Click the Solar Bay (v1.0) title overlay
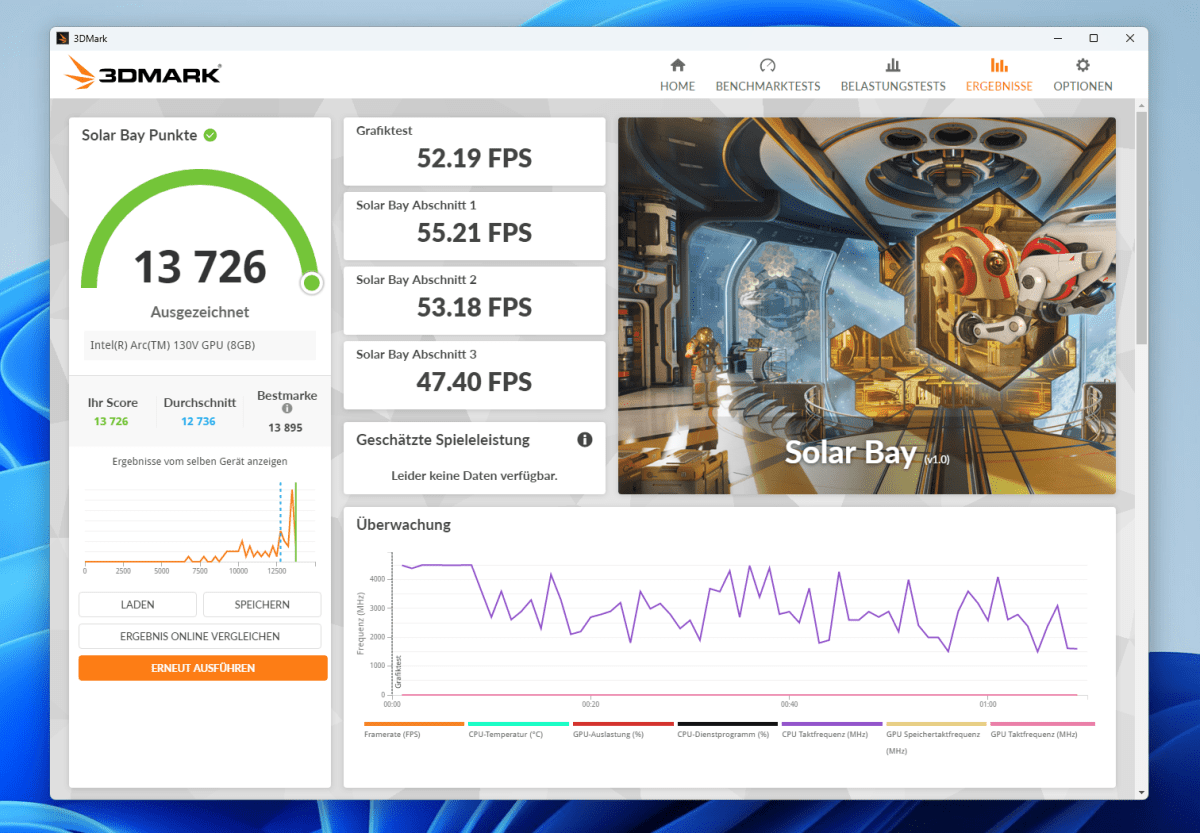This screenshot has width=1200, height=833. point(867,452)
